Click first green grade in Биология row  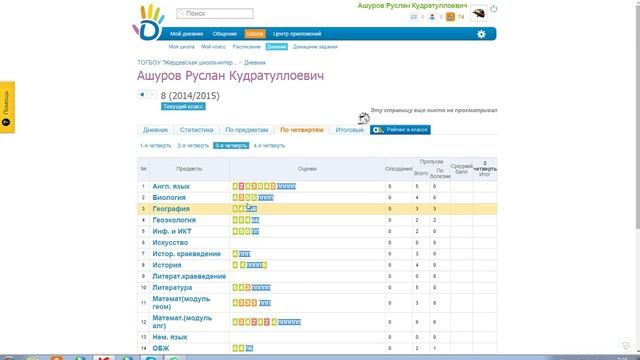235,198
